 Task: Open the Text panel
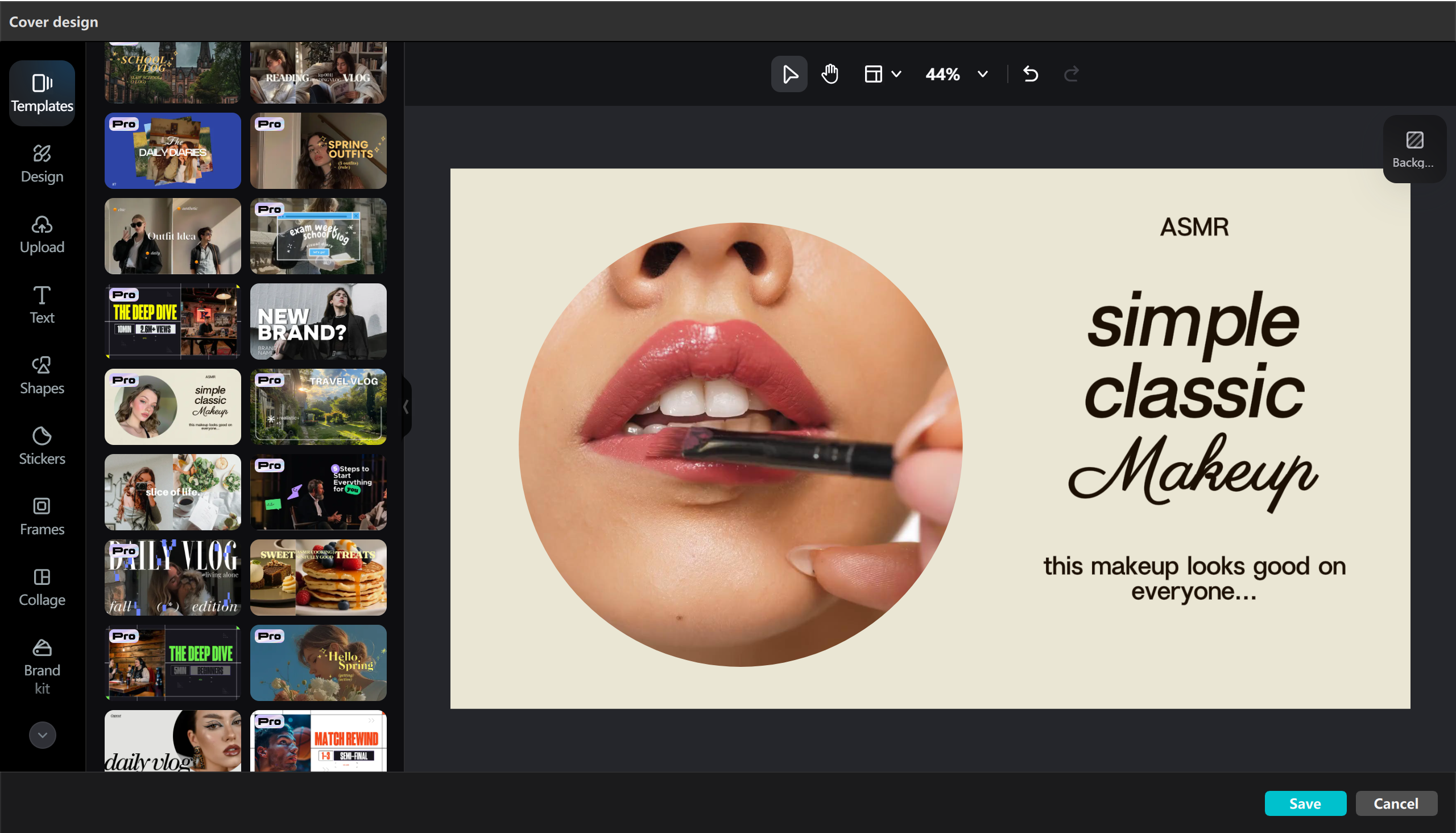(42, 304)
